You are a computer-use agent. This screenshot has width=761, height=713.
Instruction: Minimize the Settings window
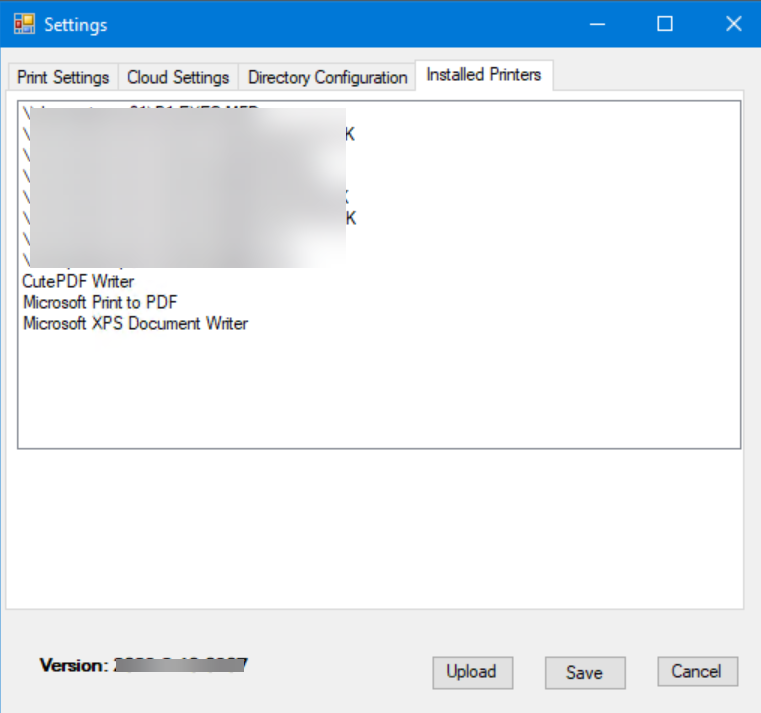(596, 24)
